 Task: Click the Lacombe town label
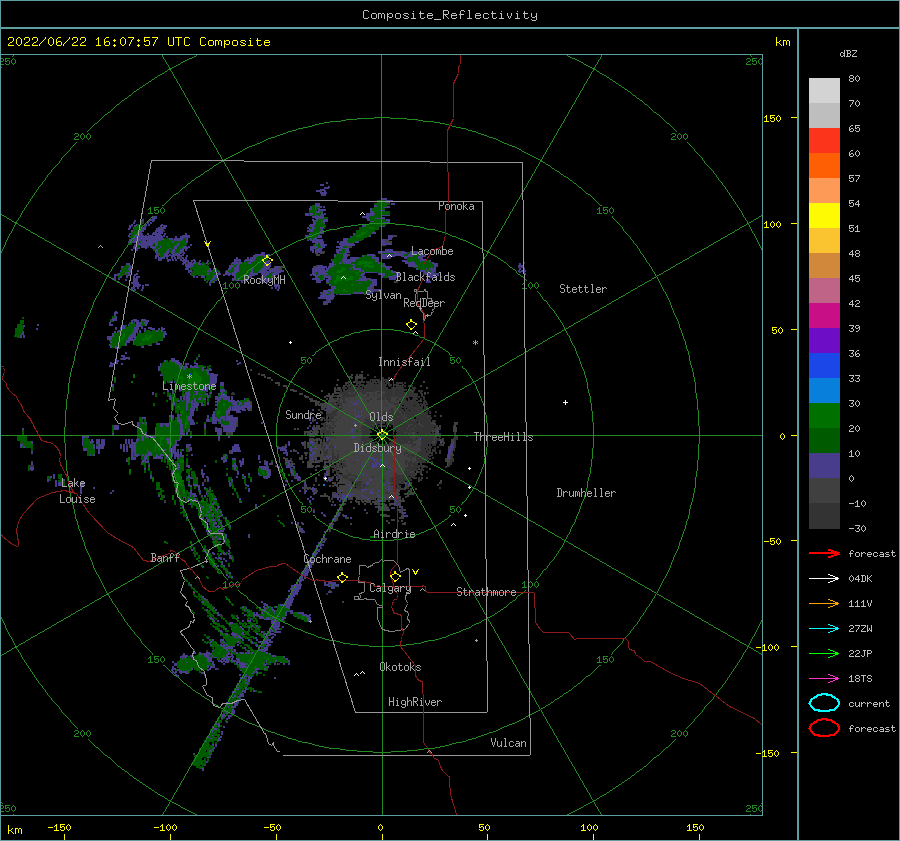point(432,251)
